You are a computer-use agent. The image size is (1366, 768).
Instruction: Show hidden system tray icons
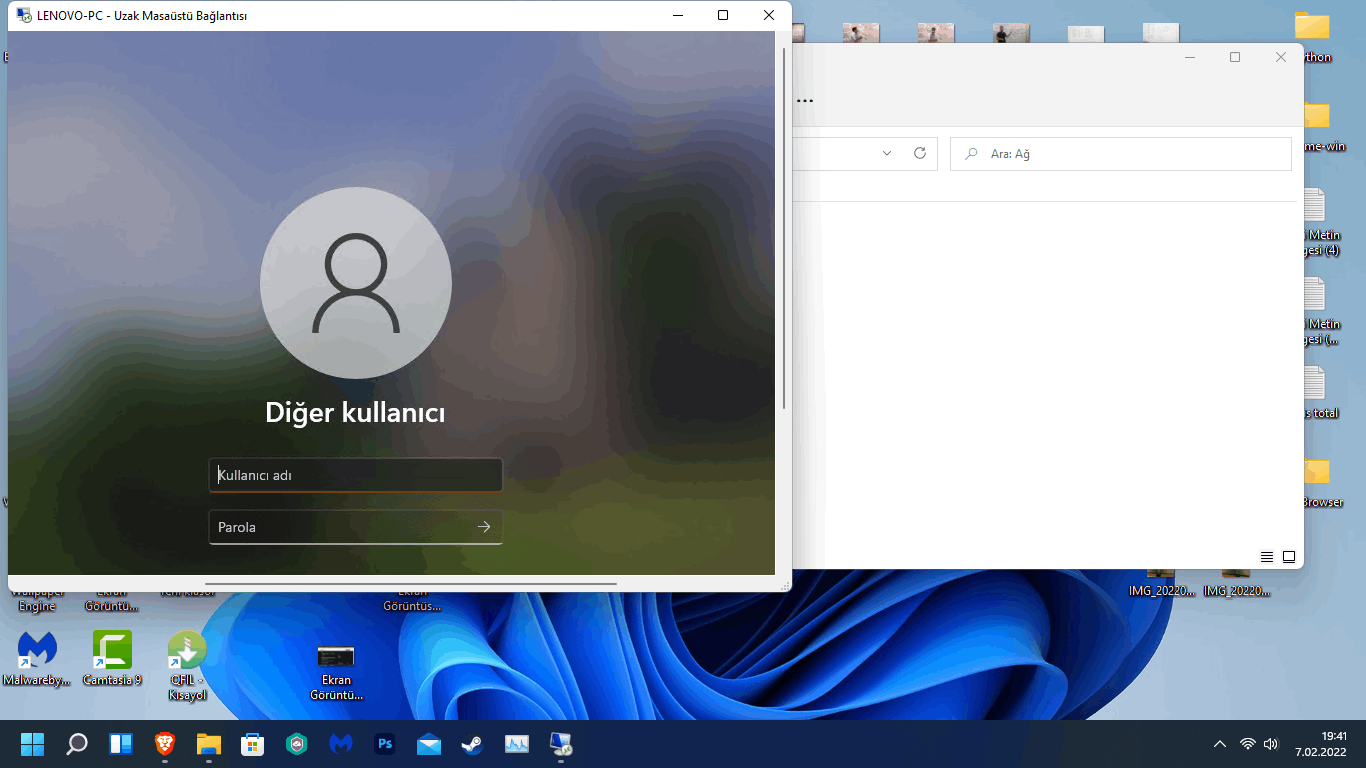tap(1220, 744)
